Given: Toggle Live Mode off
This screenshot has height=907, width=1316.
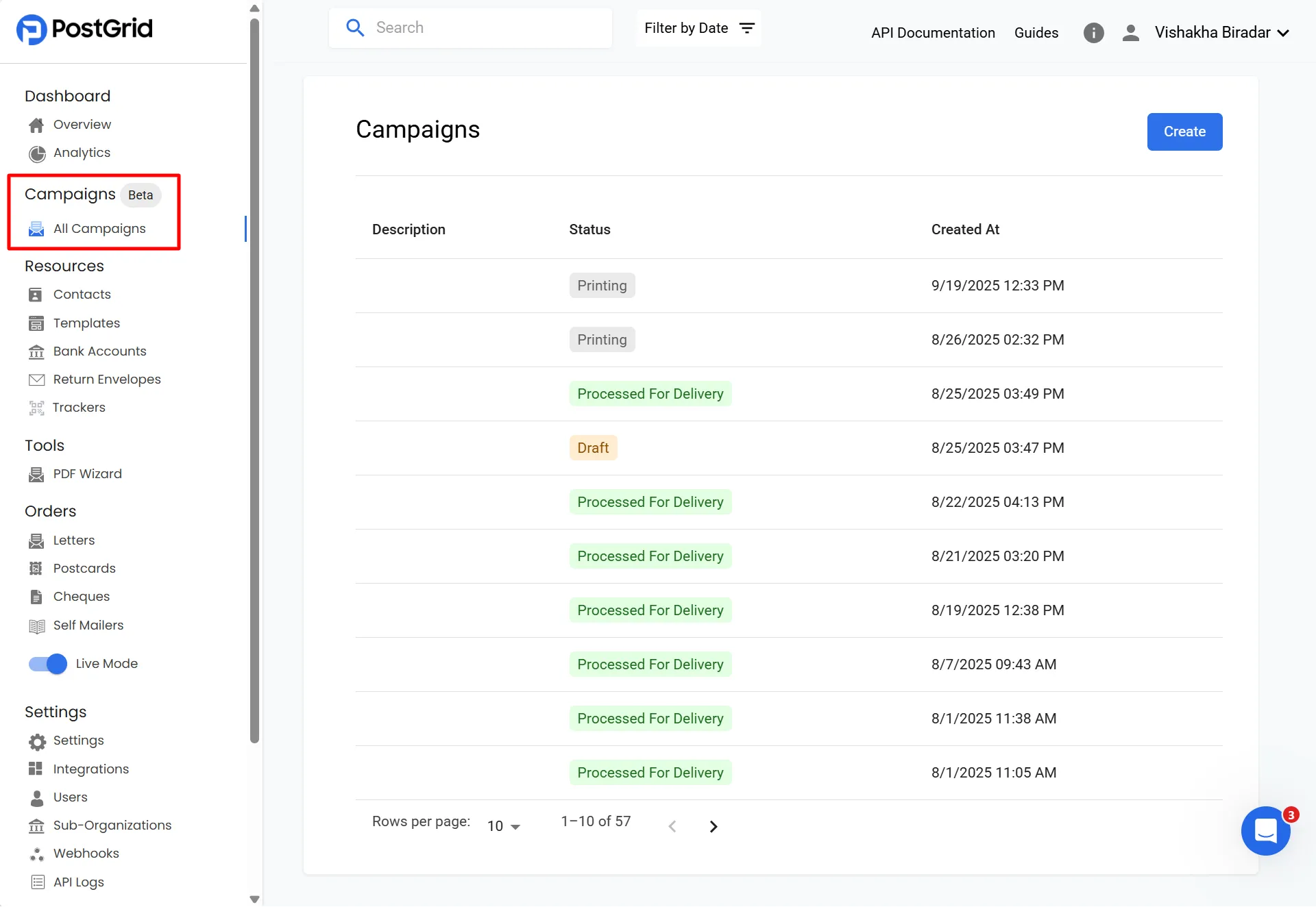Looking at the screenshot, I should click(x=45, y=664).
